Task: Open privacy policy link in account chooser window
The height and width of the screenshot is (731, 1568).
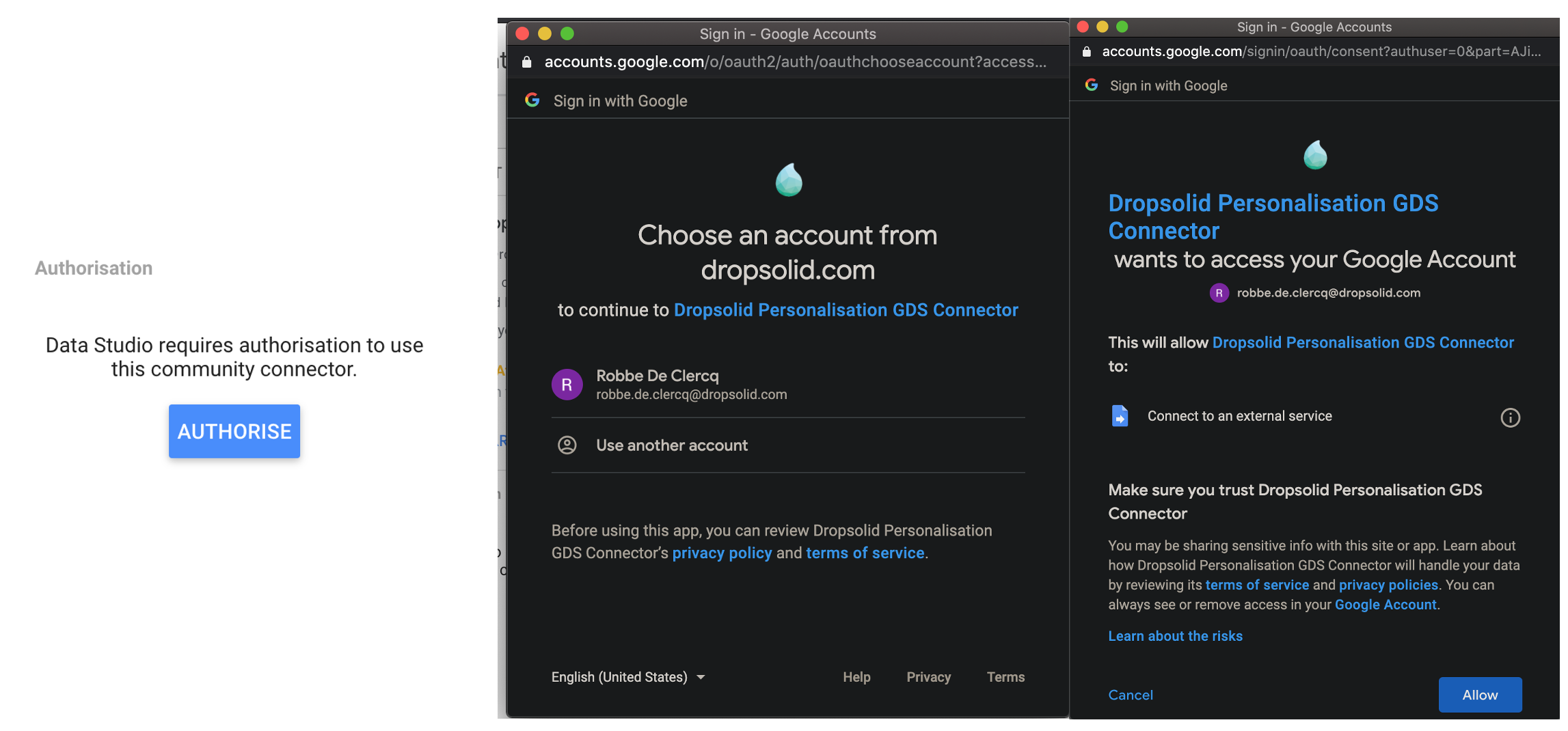Action: pos(722,553)
